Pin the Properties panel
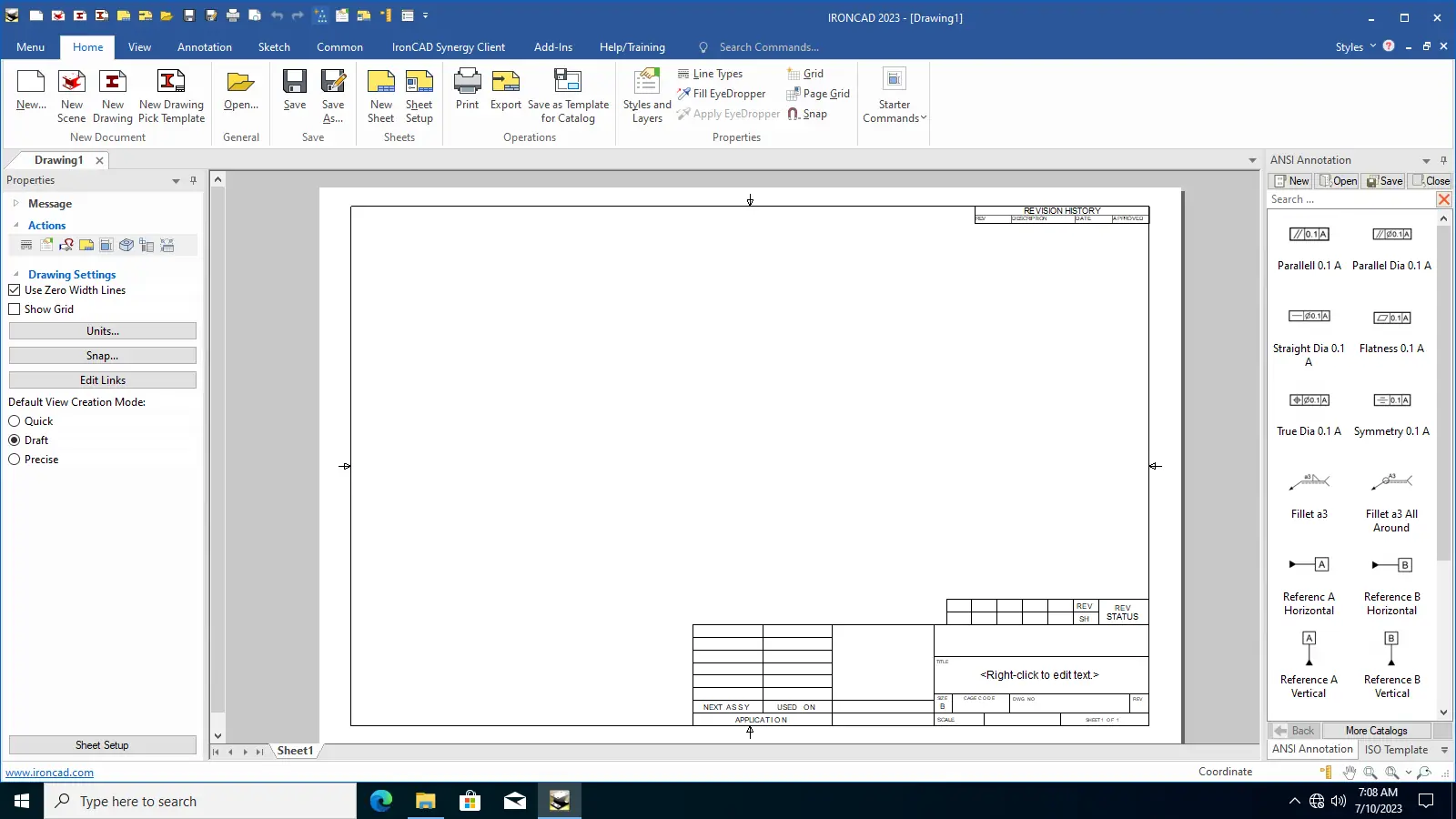Viewport: 1456px width, 819px height. pyautogui.click(x=193, y=180)
